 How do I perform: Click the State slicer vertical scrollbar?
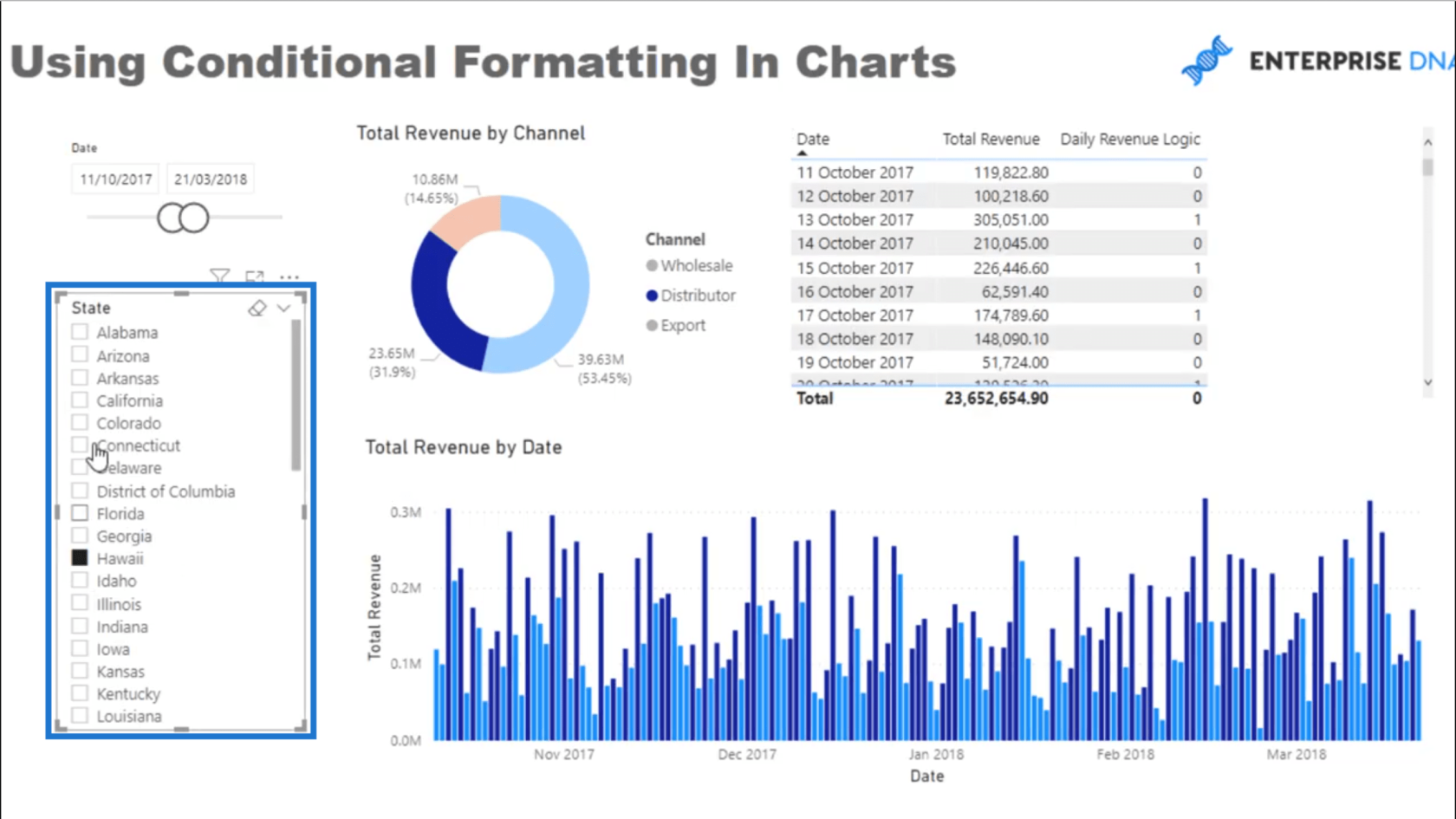[x=296, y=395]
